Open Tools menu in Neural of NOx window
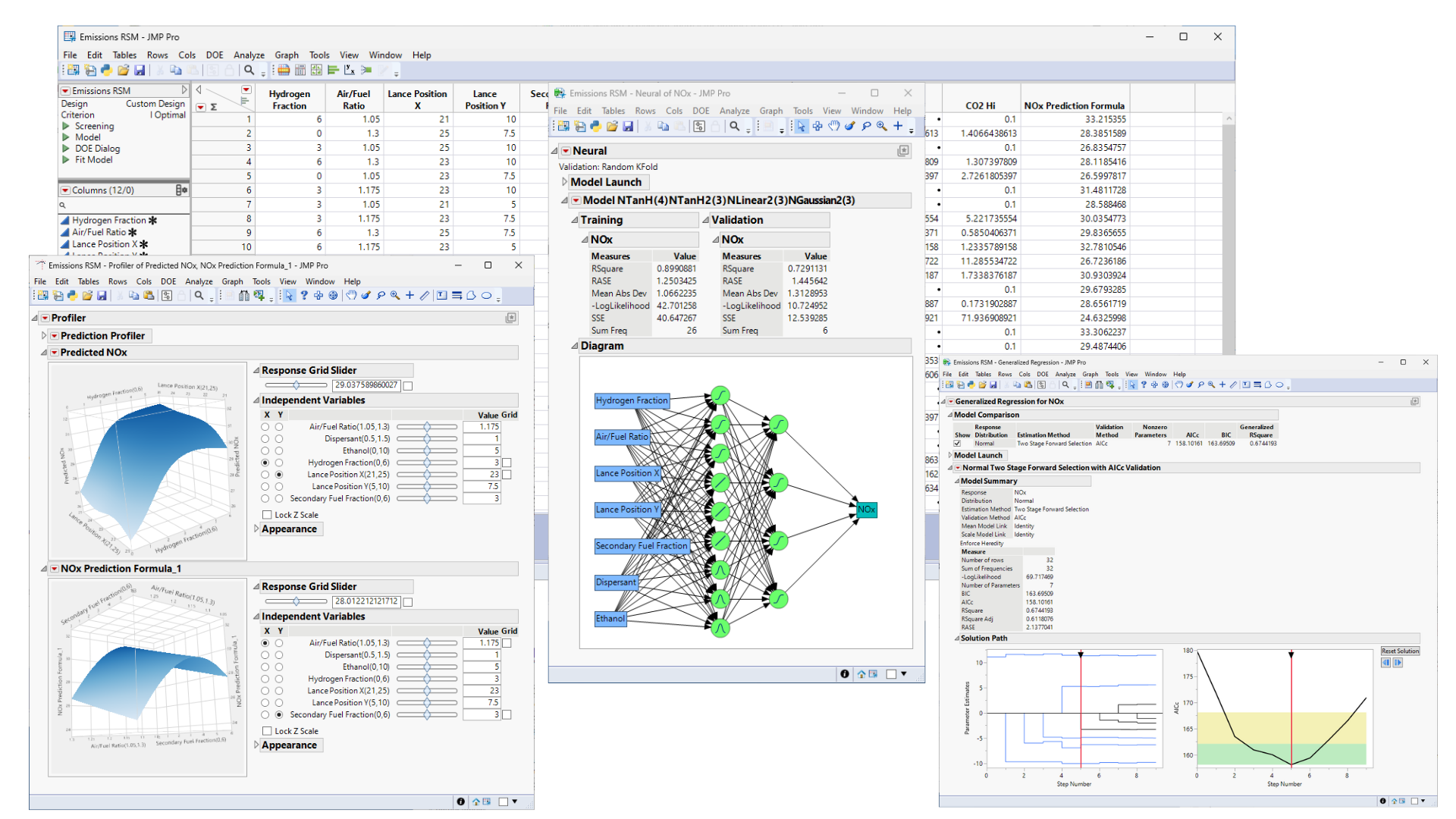The height and width of the screenshot is (819, 1456). [x=802, y=111]
